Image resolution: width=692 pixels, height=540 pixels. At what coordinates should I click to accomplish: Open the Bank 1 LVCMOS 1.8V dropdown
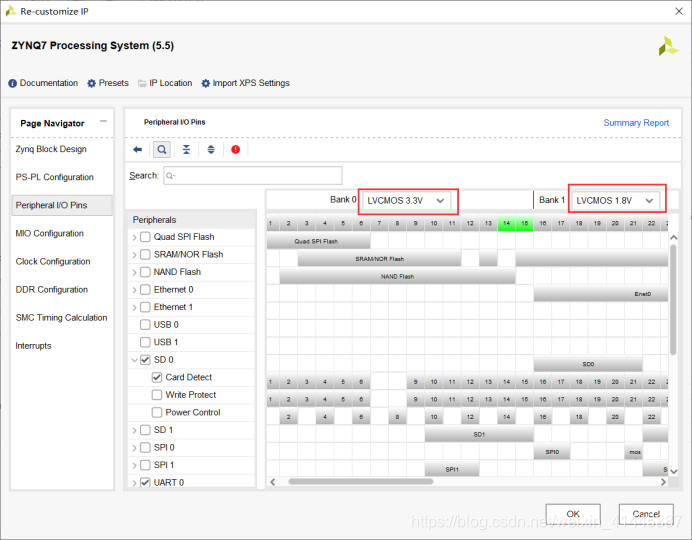616,201
